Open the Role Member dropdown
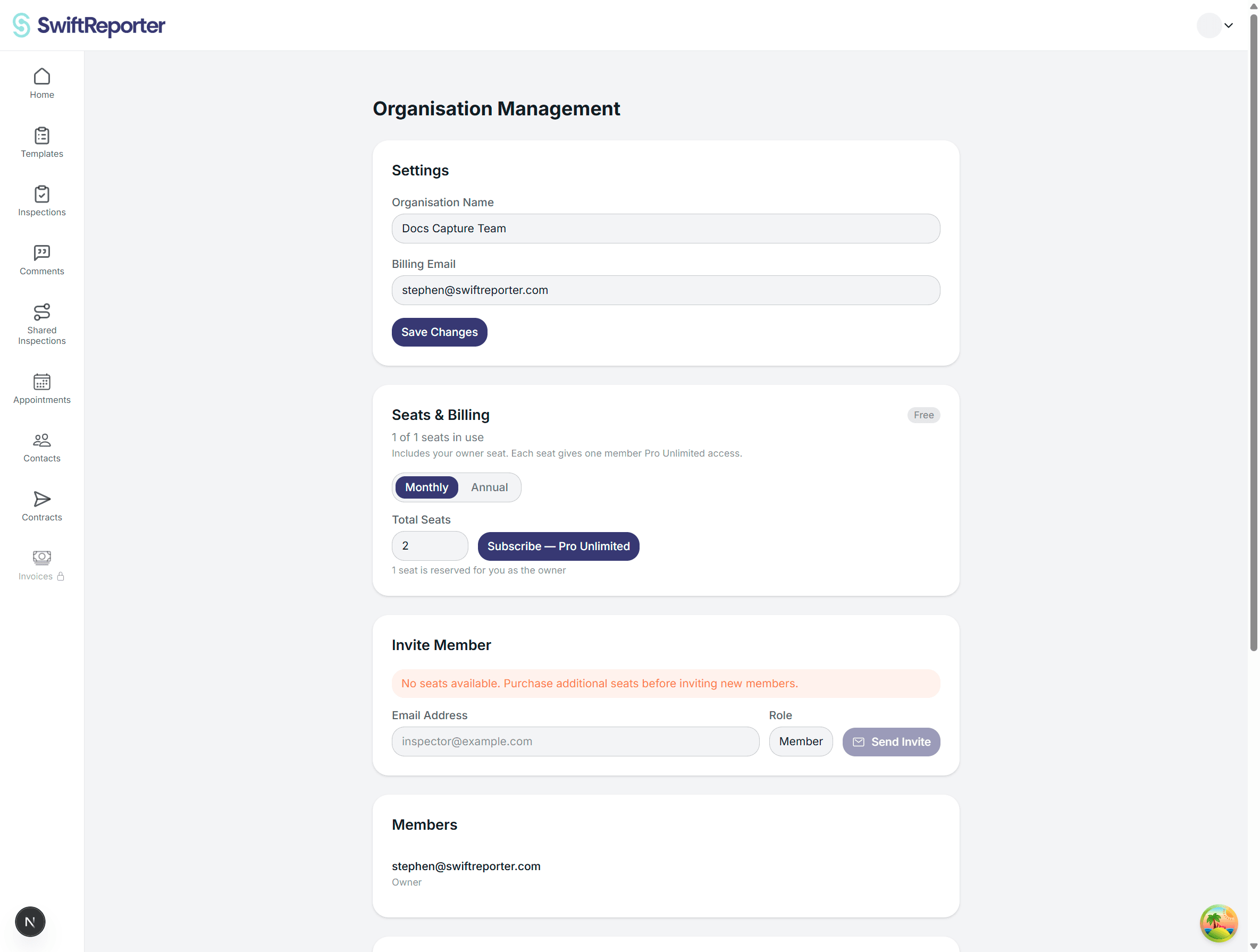Viewport: 1260px width, 952px height. [800, 742]
